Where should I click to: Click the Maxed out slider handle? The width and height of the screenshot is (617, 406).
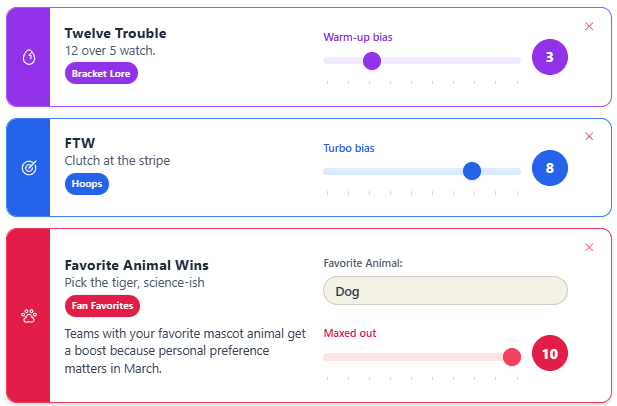[x=512, y=356]
